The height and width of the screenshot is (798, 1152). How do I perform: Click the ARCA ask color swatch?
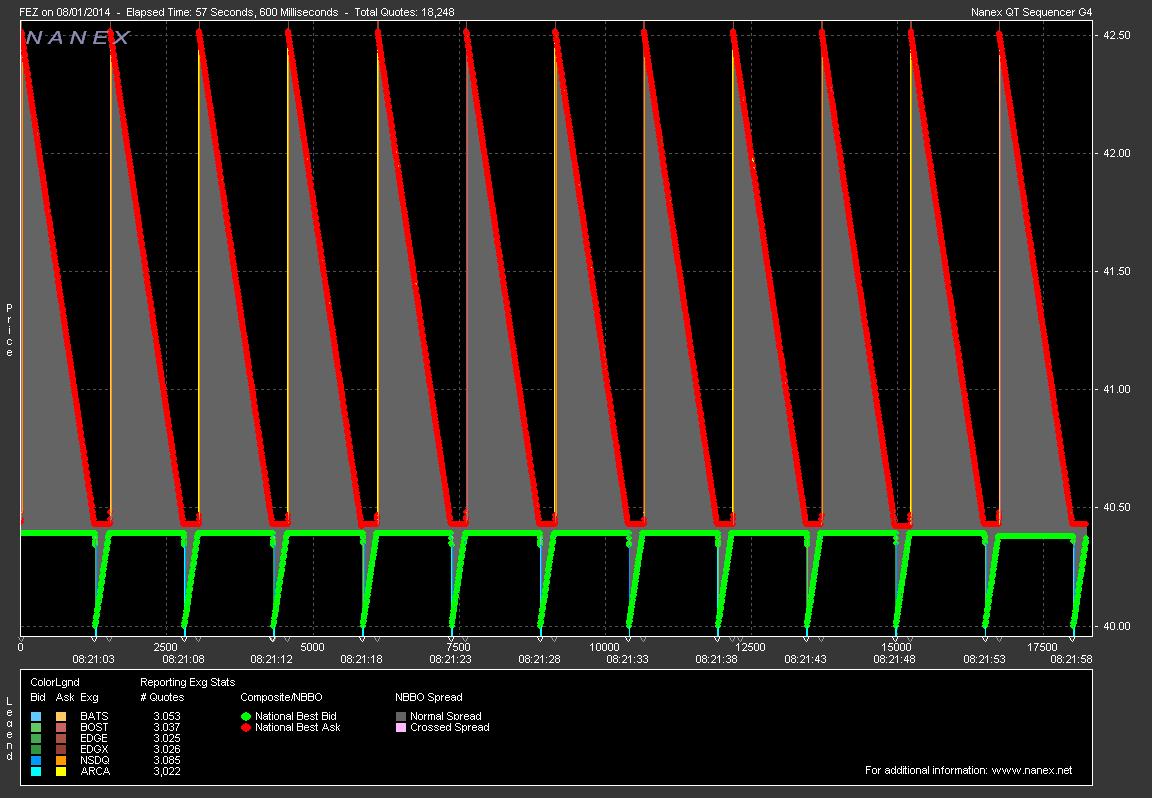(61, 772)
